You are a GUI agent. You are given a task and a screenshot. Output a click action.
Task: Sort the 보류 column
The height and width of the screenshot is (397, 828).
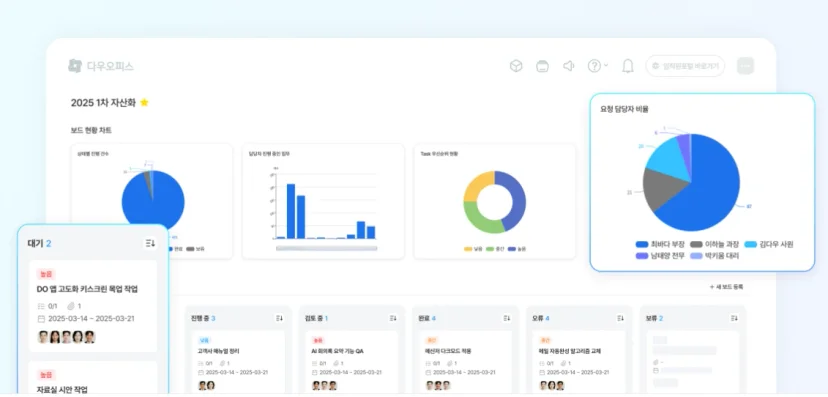tap(734, 318)
